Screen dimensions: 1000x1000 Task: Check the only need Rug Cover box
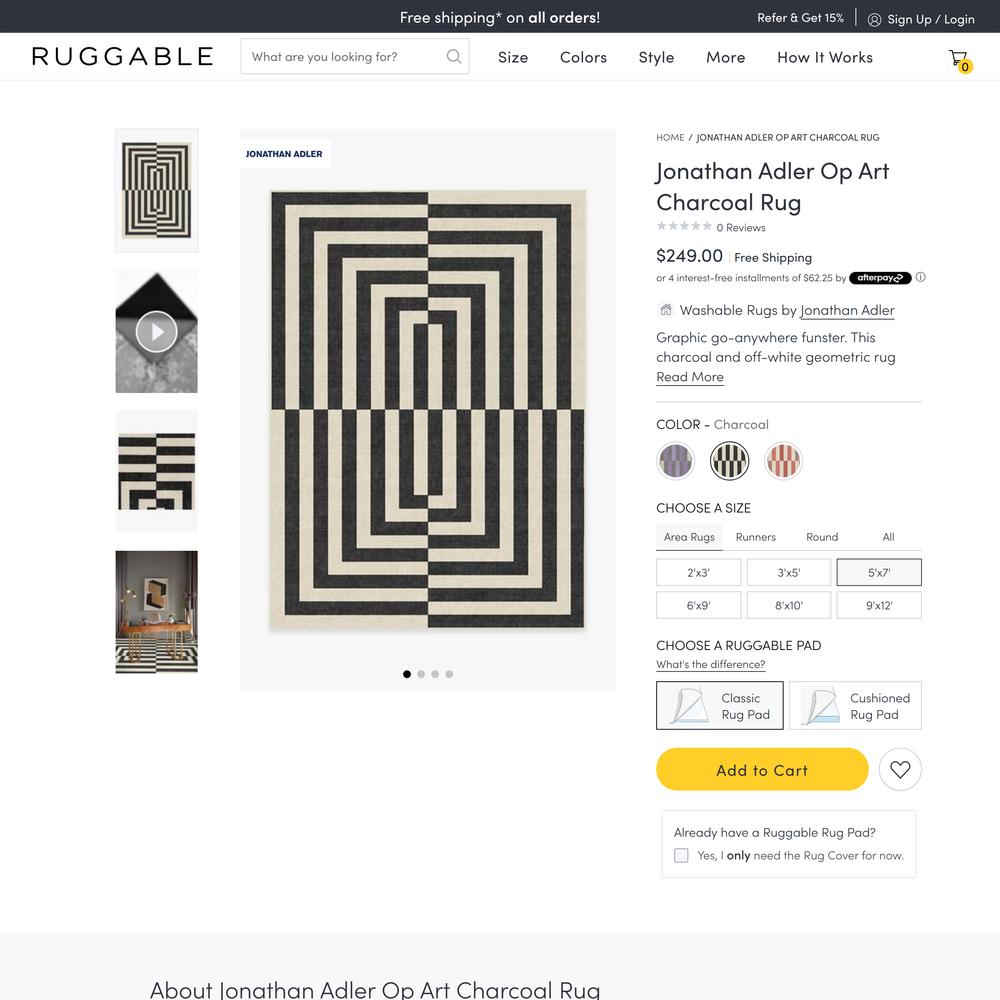click(x=681, y=855)
